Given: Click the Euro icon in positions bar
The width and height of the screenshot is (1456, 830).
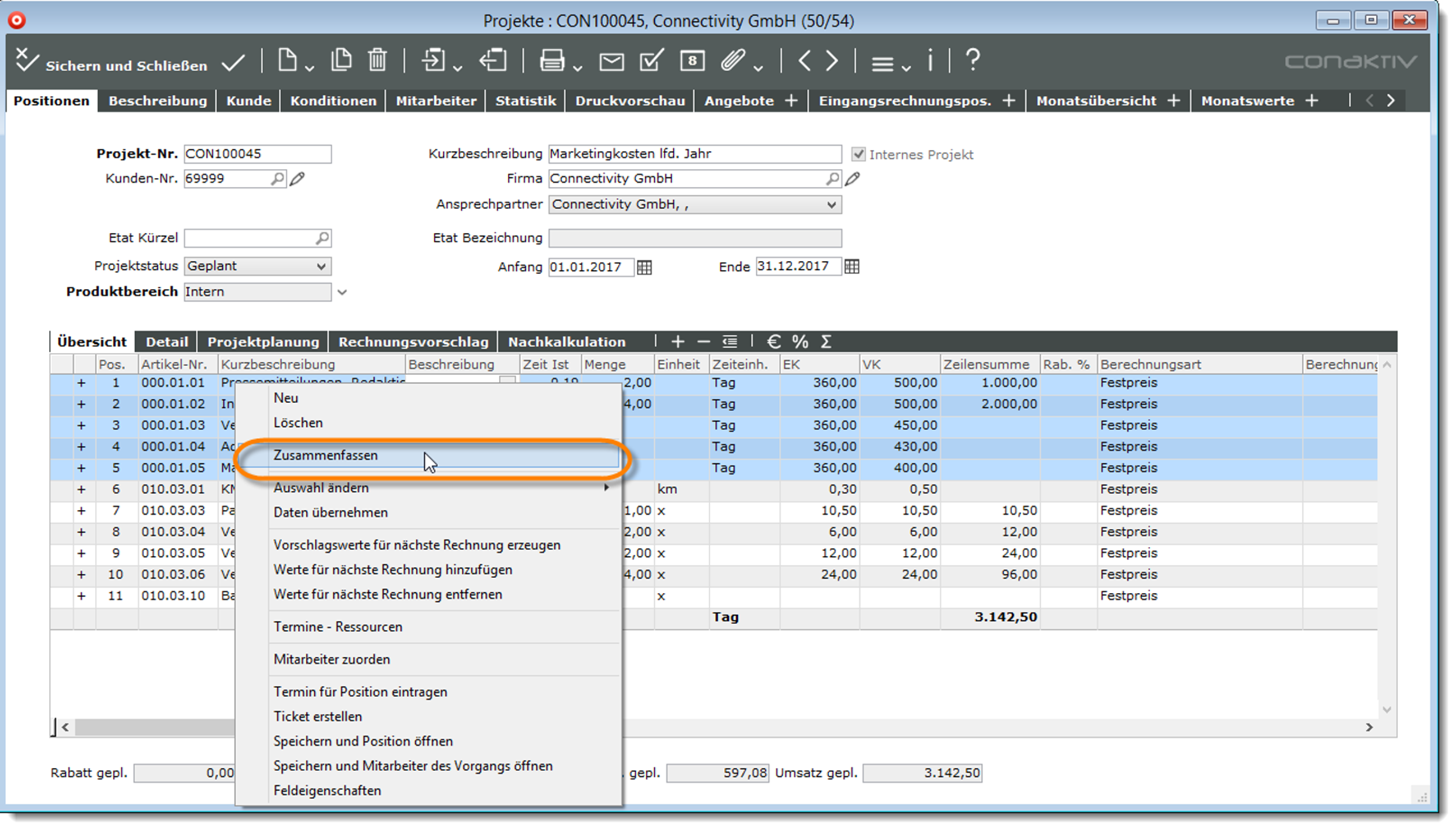Looking at the screenshot, I should tap(773, 342).
